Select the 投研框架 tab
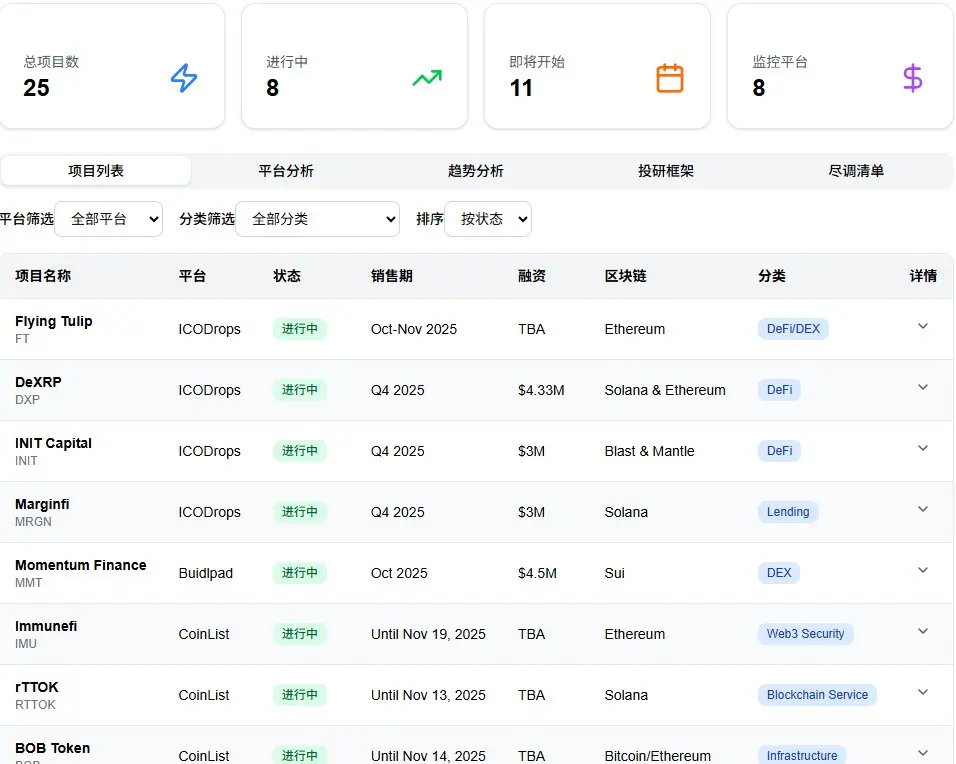956x764 pixels. pyautogui.click(x=666, y=171)
